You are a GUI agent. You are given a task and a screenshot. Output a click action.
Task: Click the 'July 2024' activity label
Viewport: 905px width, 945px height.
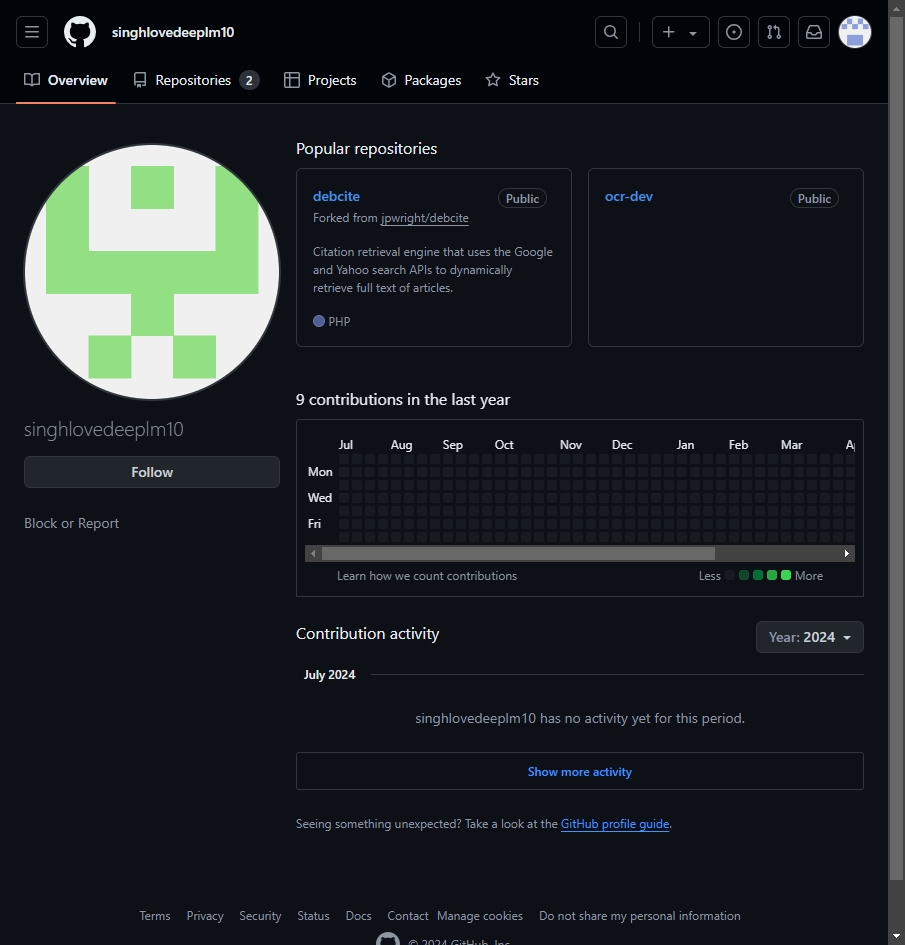[x=329, y=675]
